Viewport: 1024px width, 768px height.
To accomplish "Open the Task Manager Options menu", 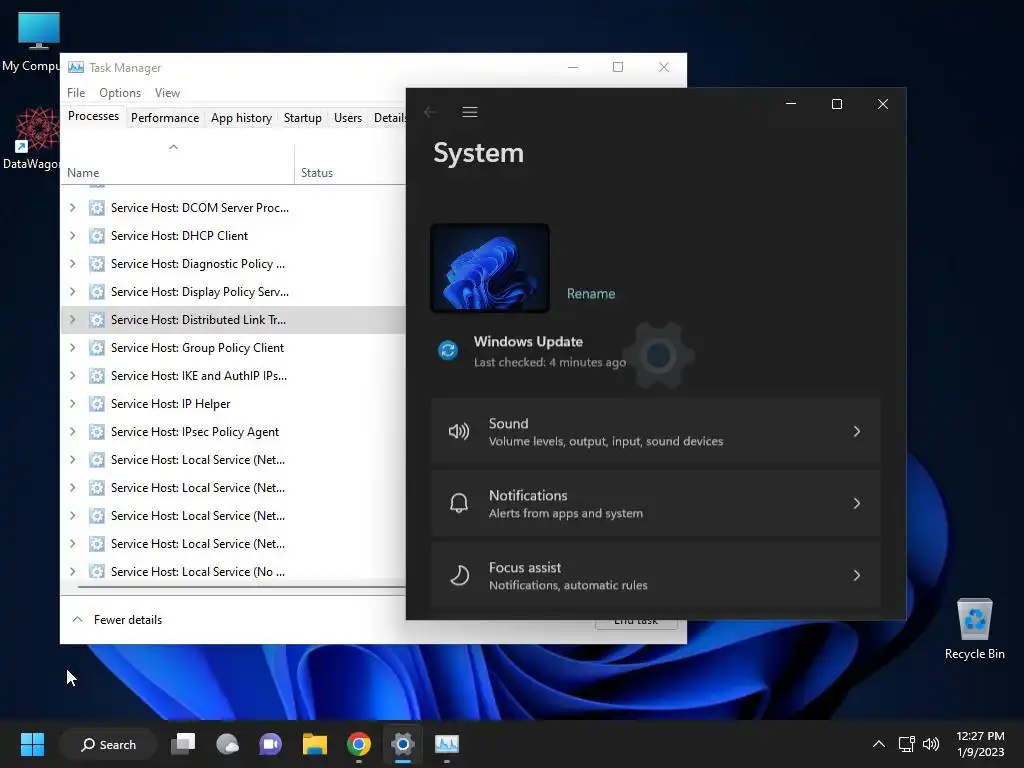I will pos(120,93).
